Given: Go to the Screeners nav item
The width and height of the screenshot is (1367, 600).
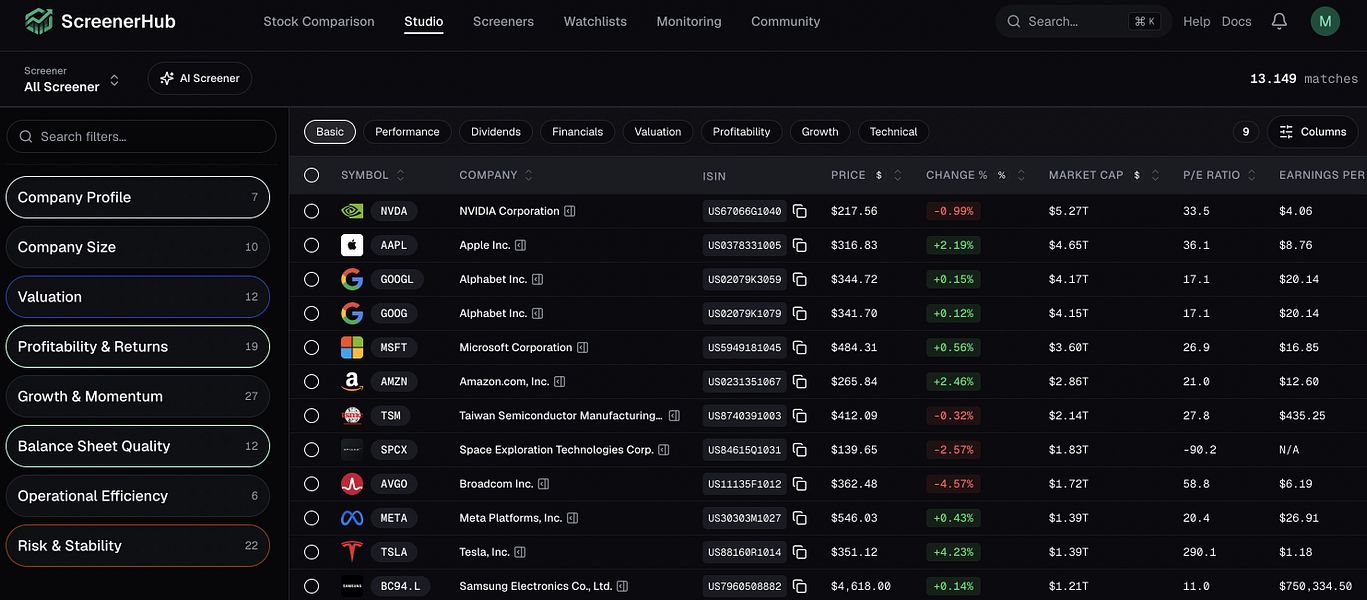Looking at the screenshot, I should 503,21.
